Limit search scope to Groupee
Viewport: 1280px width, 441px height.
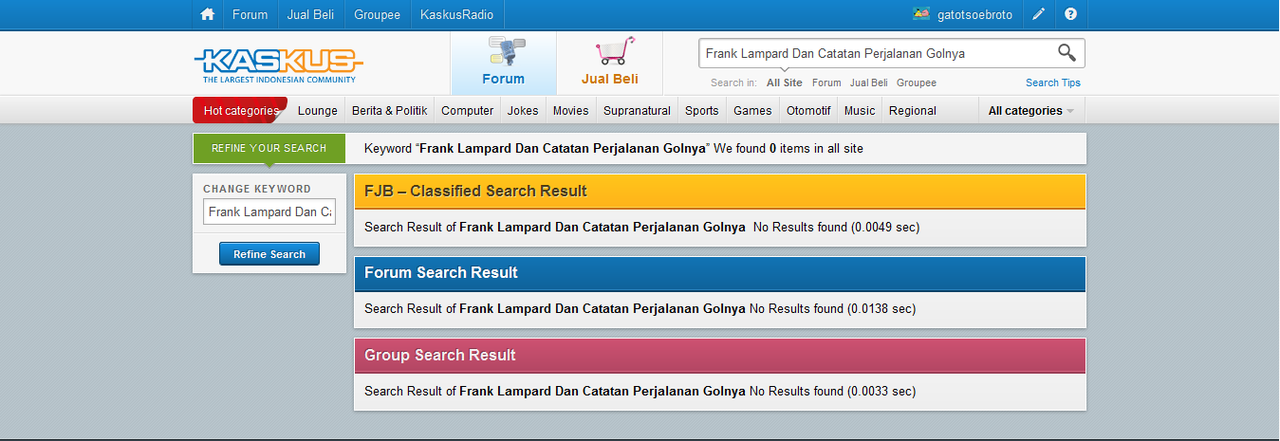(x=916, y=83)
